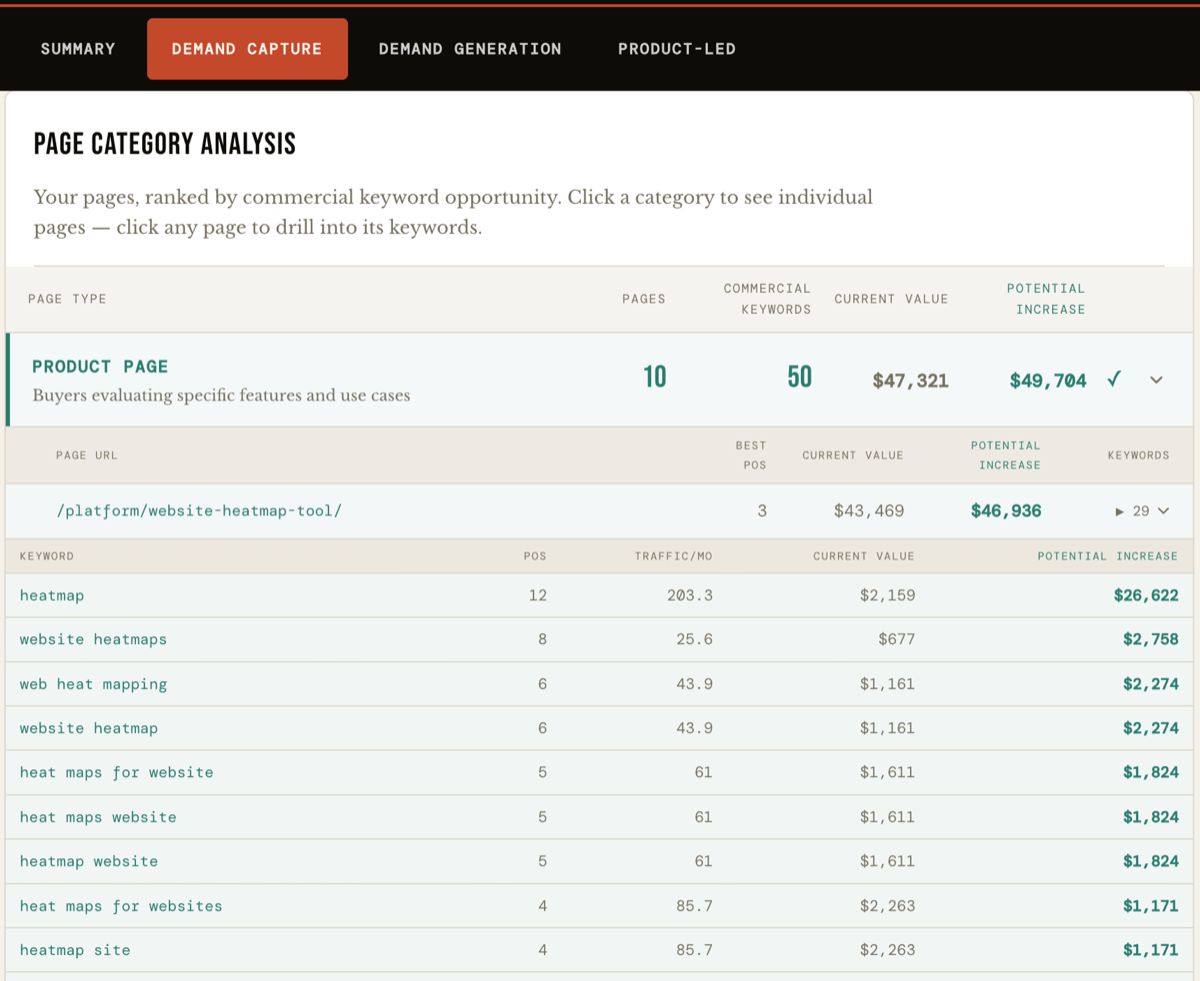This screenshot has height=981, width=1200.
Task: Click the Demand Capture tab
Action: coord(247,48)
